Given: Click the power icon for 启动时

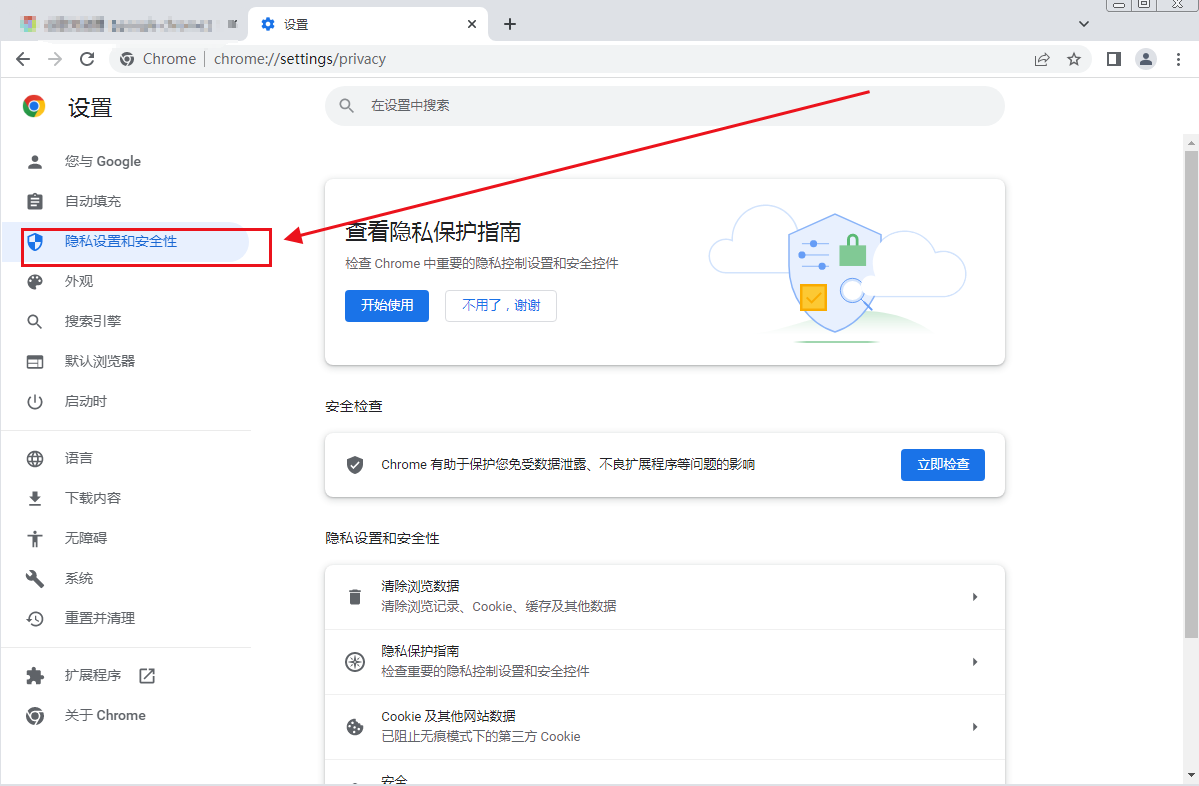Looking at the screenshot, I should (35, 401).
